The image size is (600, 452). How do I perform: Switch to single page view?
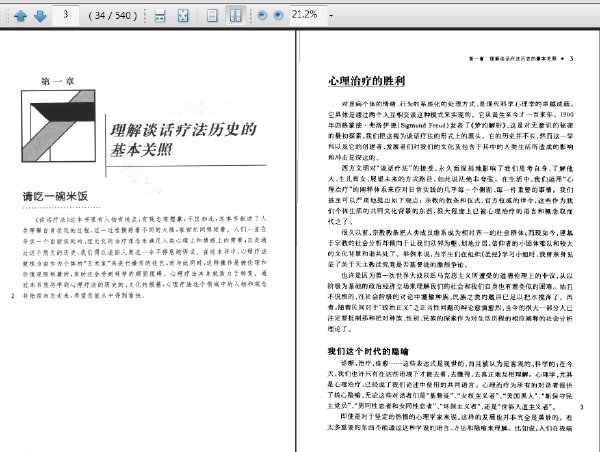[x=212, y=16]
